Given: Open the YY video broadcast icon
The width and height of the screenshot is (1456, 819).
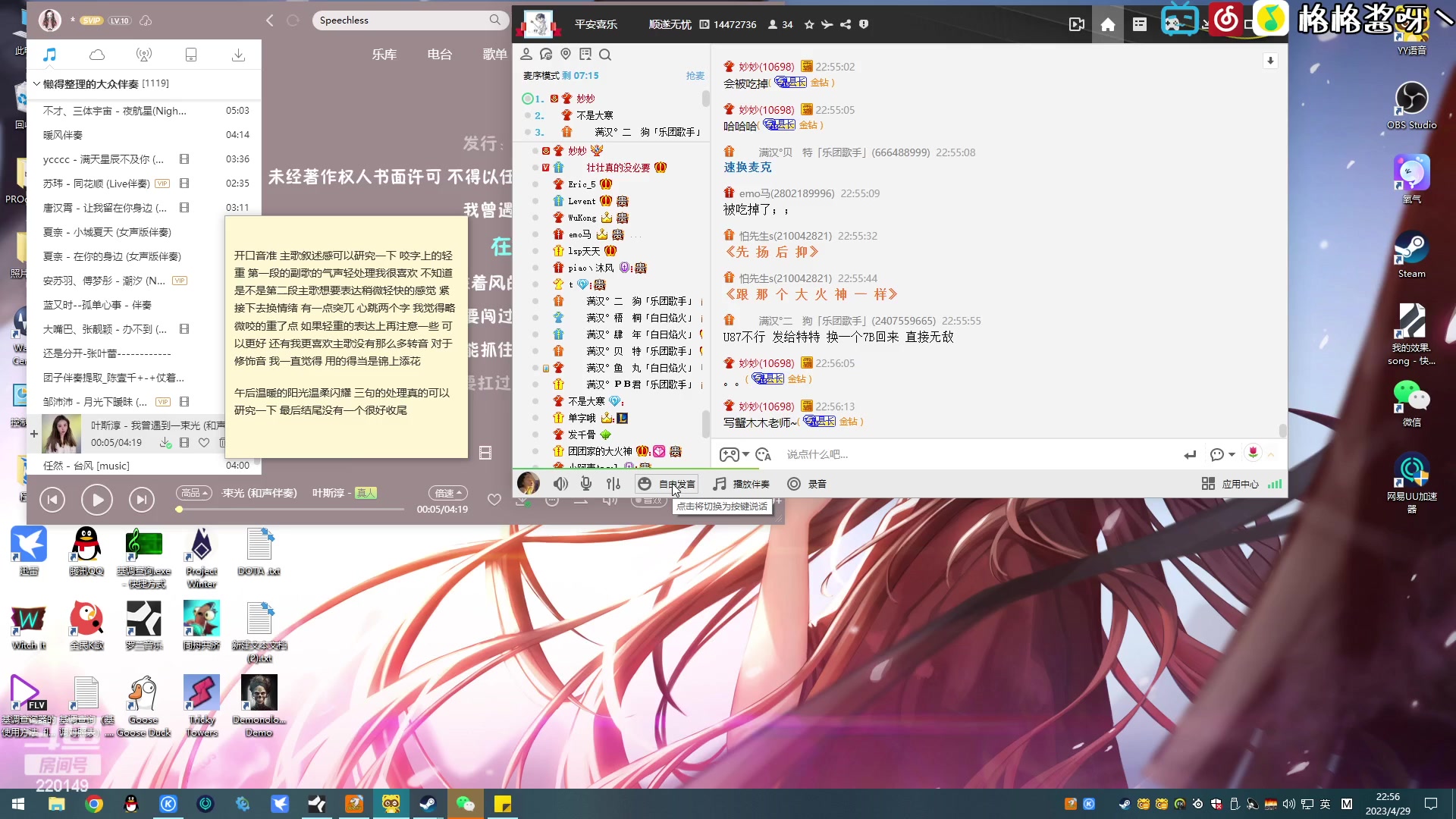Looking at the screenshot, I should 1077,24.
